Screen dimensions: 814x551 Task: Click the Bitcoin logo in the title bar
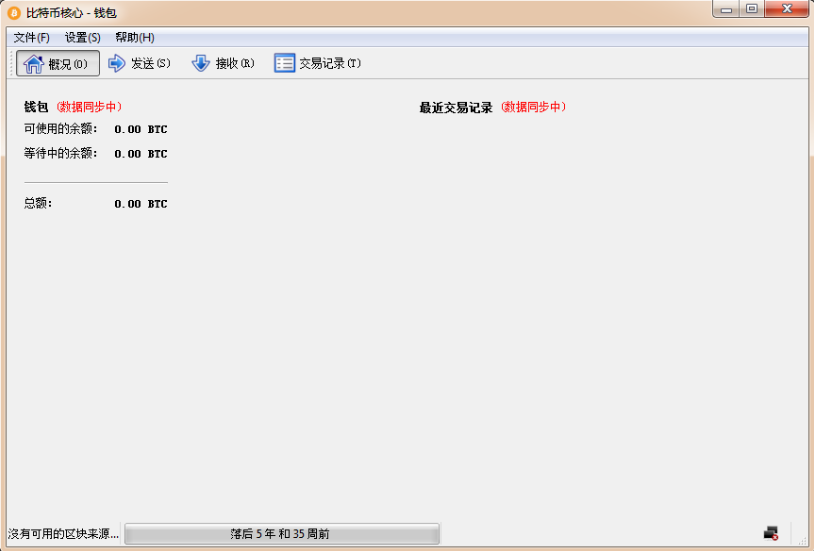[x=14, y=13]
